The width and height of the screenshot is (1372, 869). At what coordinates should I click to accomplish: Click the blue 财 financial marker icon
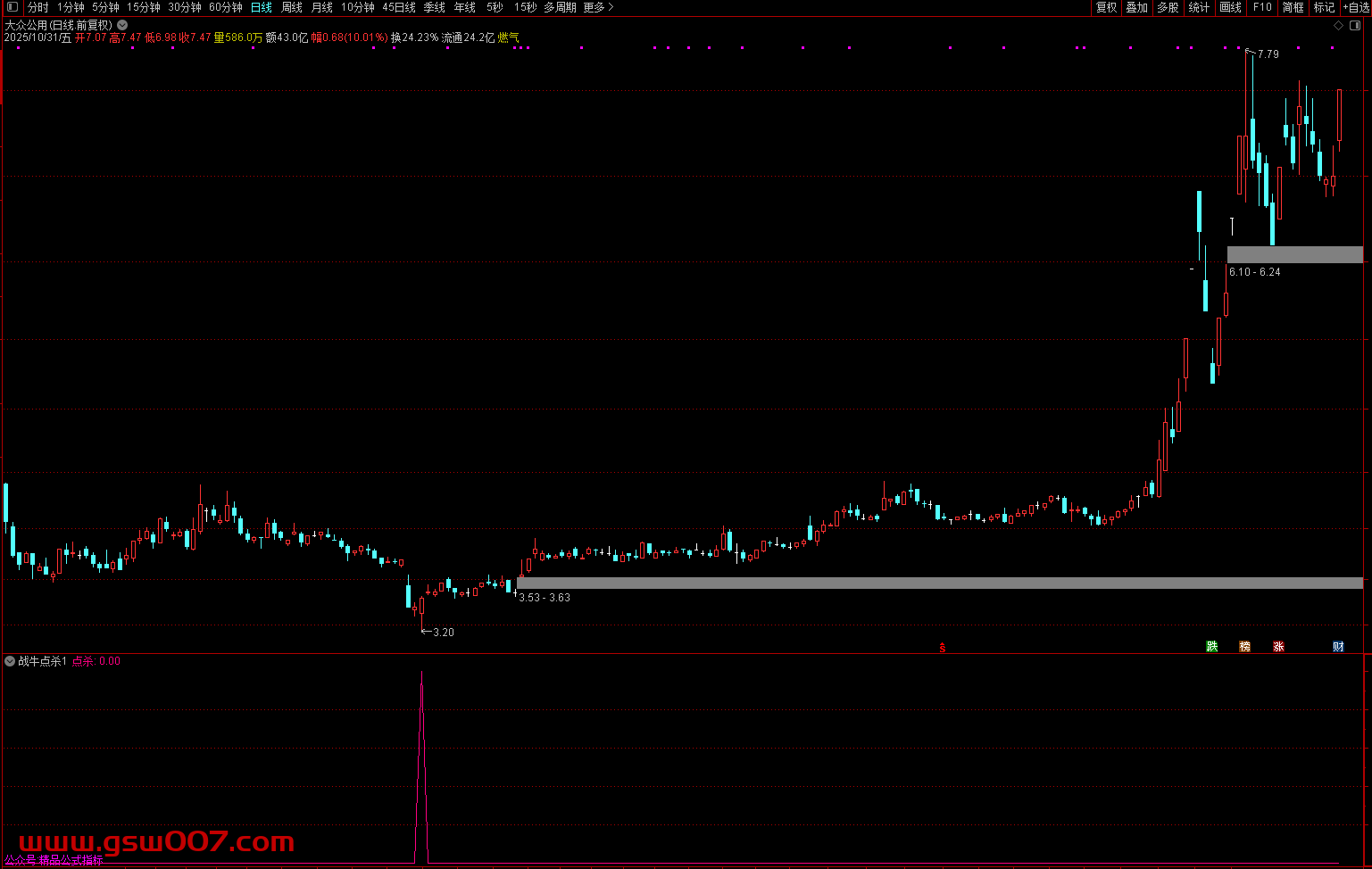click(x=1338, y=647)
